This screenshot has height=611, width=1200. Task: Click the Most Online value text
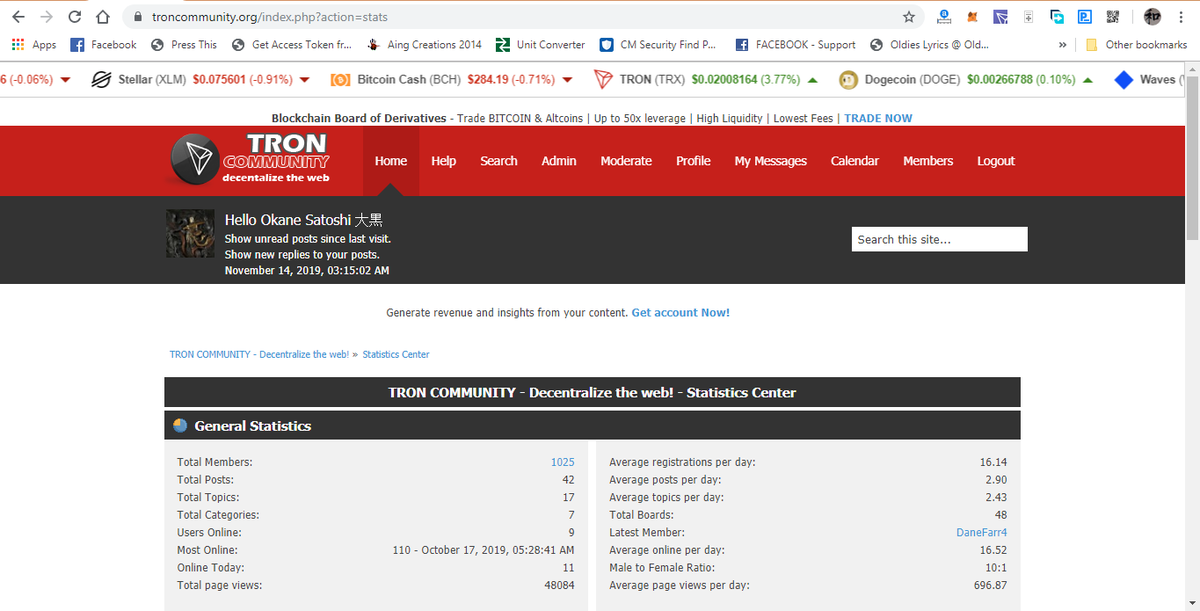[484, 550]
